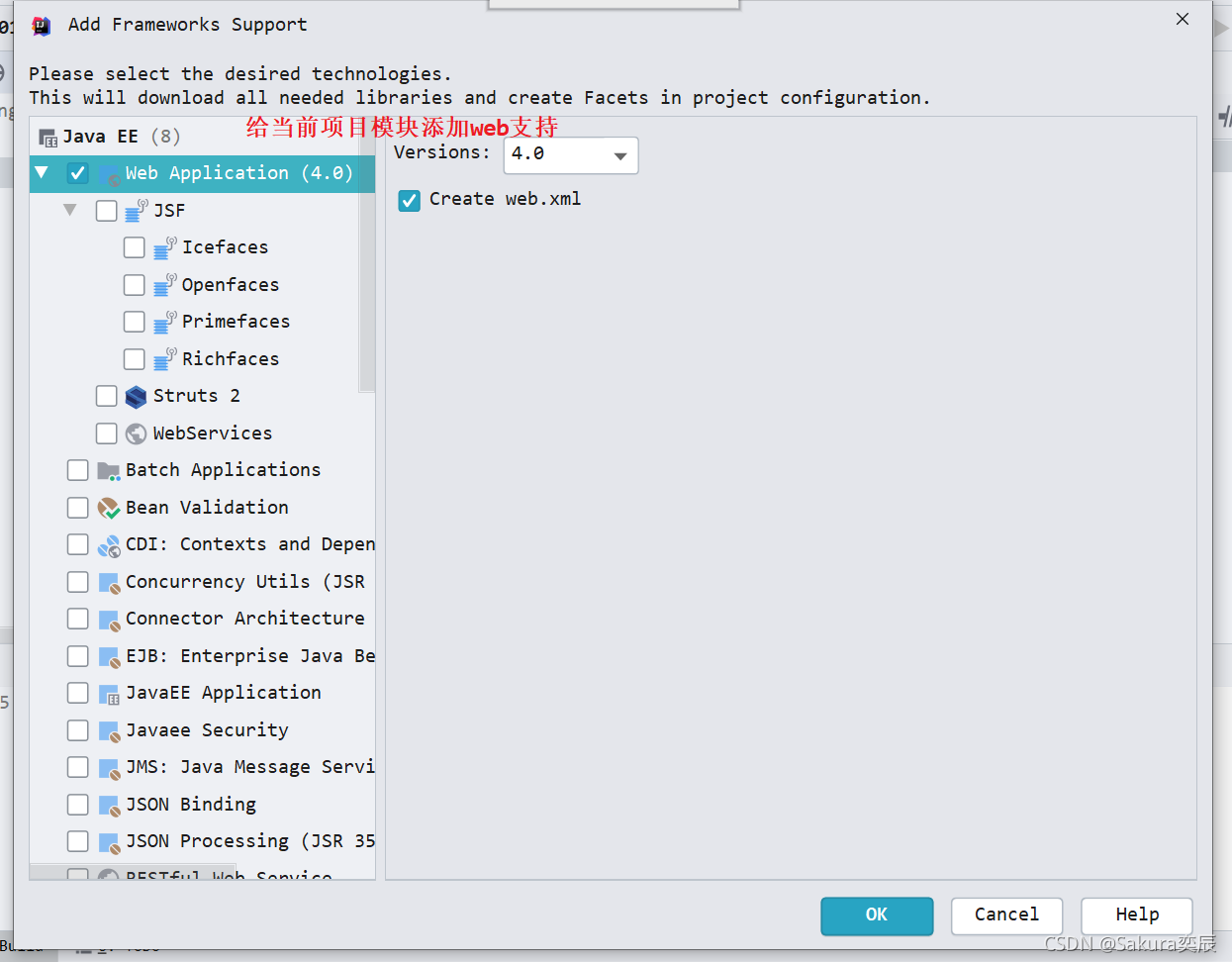Check the Javaee Security checkbox

78,730
